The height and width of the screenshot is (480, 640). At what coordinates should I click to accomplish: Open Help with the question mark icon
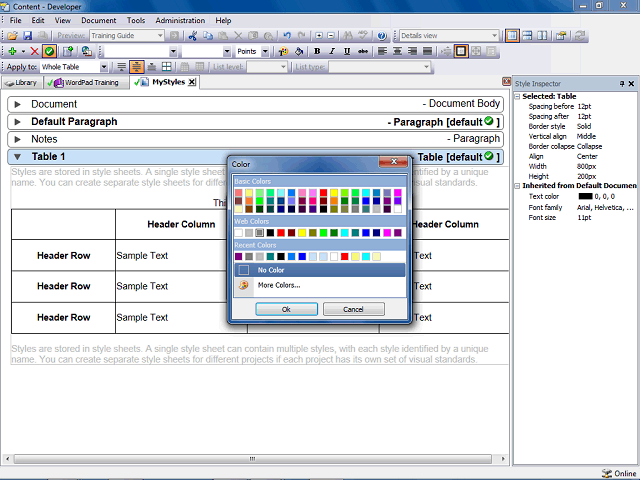(x=382, y=36)
